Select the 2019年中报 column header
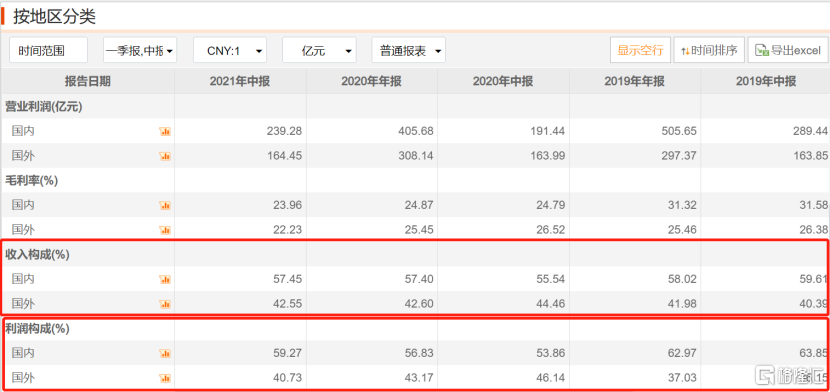This screenshot has width=830, height=392. tap(765, 81)
